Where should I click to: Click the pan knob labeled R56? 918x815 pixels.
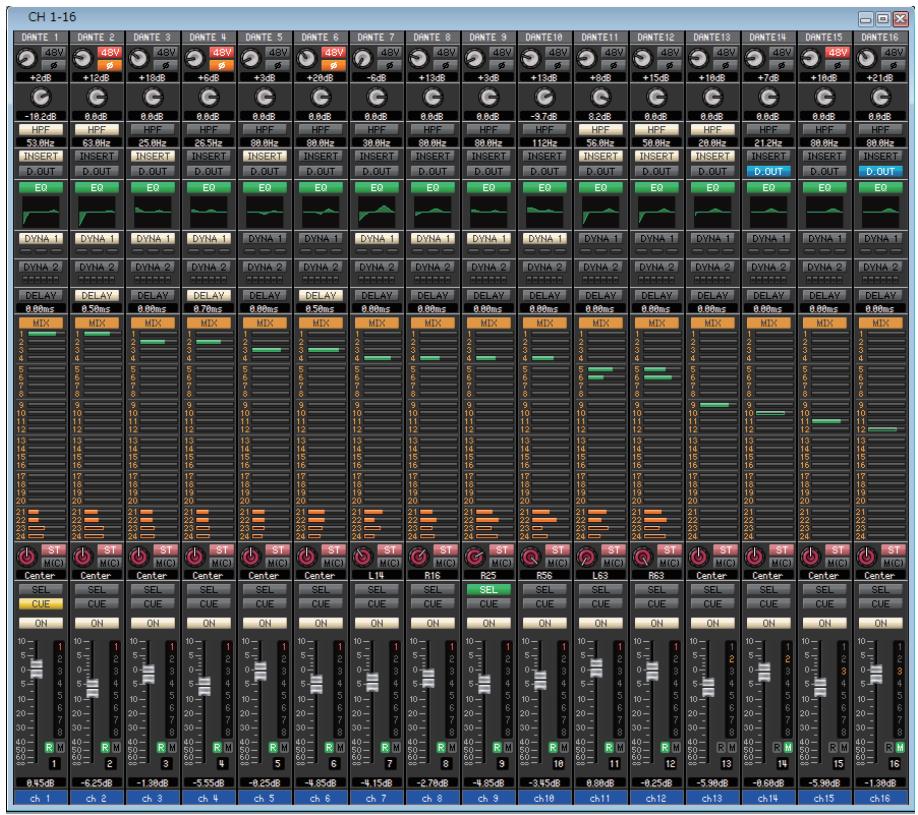click(x=531, y=557)
